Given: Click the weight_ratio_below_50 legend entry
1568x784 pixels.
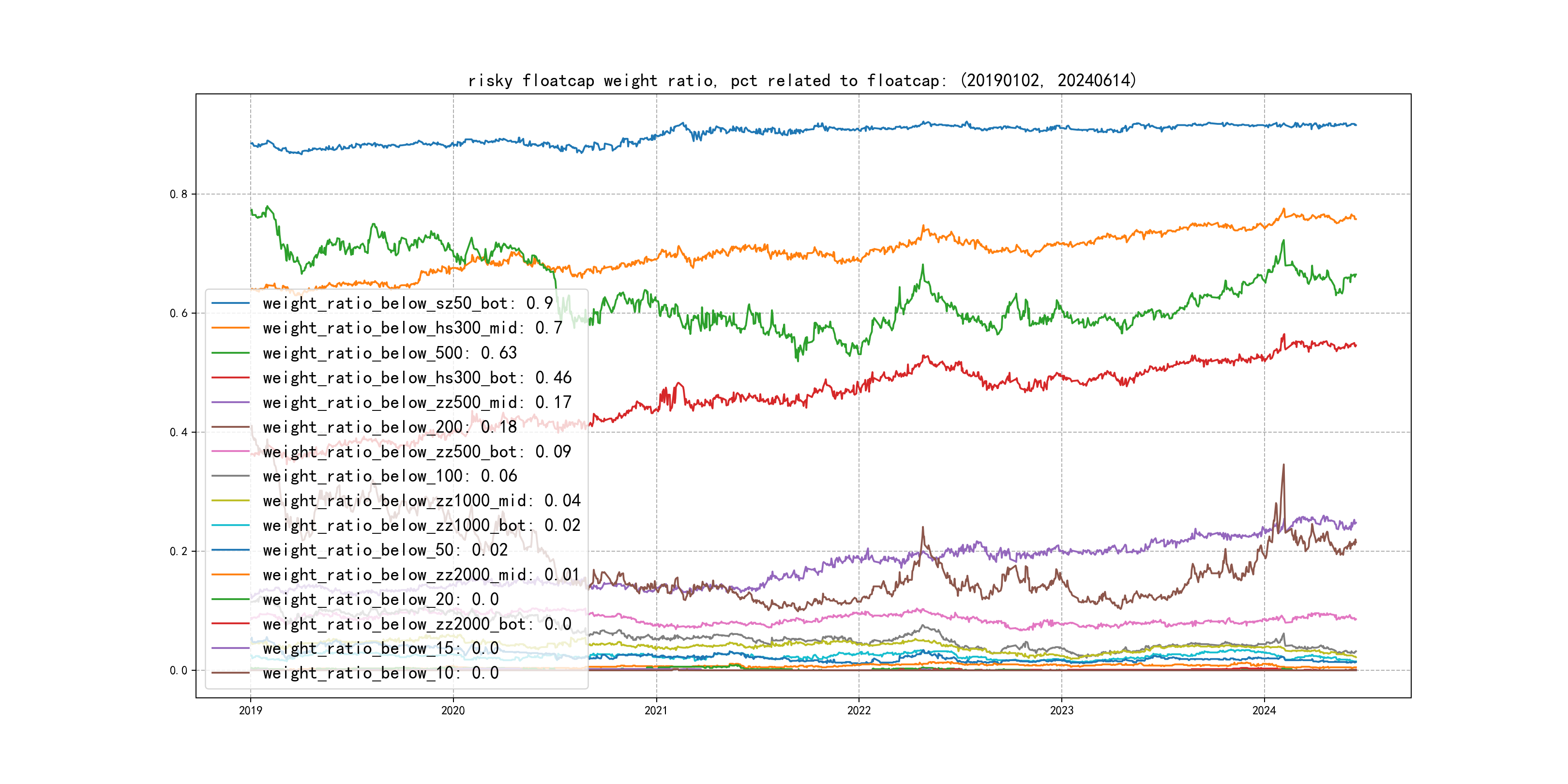Looking at the screenshot, I should [385, 550].
